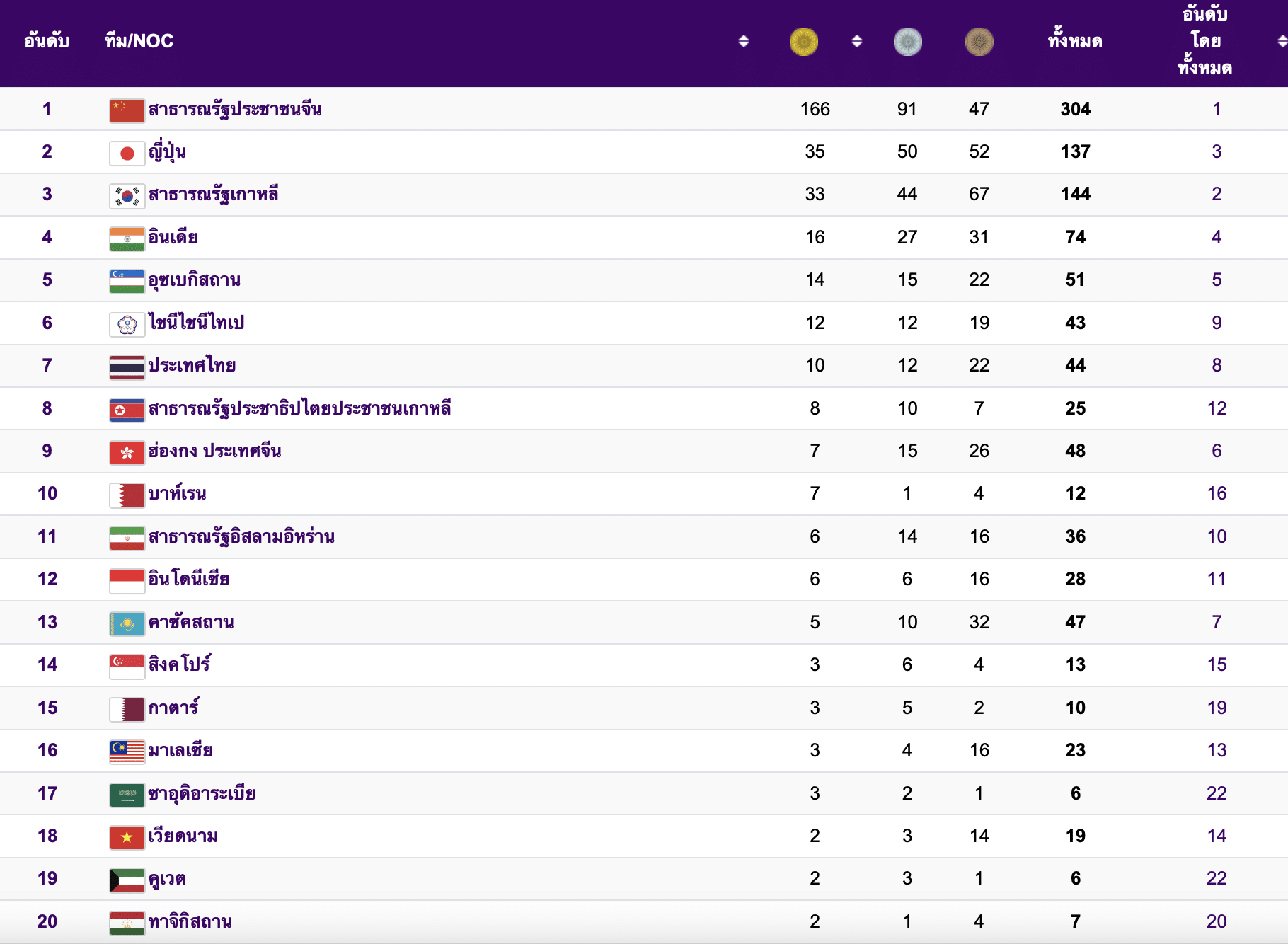Click the ทีม/NOC column header
Image resolution: width=1288 pixels, height=944 pixels.
point(139,41)
